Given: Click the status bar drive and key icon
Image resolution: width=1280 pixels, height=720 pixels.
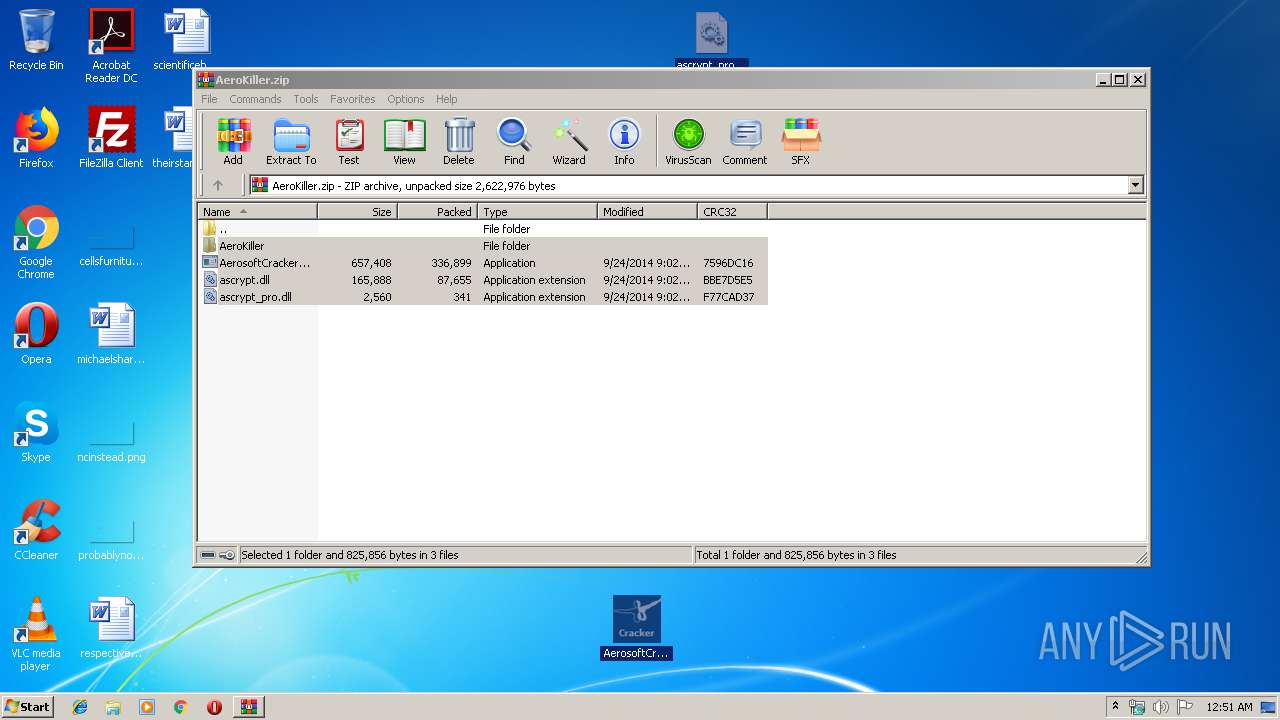Looking at the screenshot, I should click(x=217, y=555).
